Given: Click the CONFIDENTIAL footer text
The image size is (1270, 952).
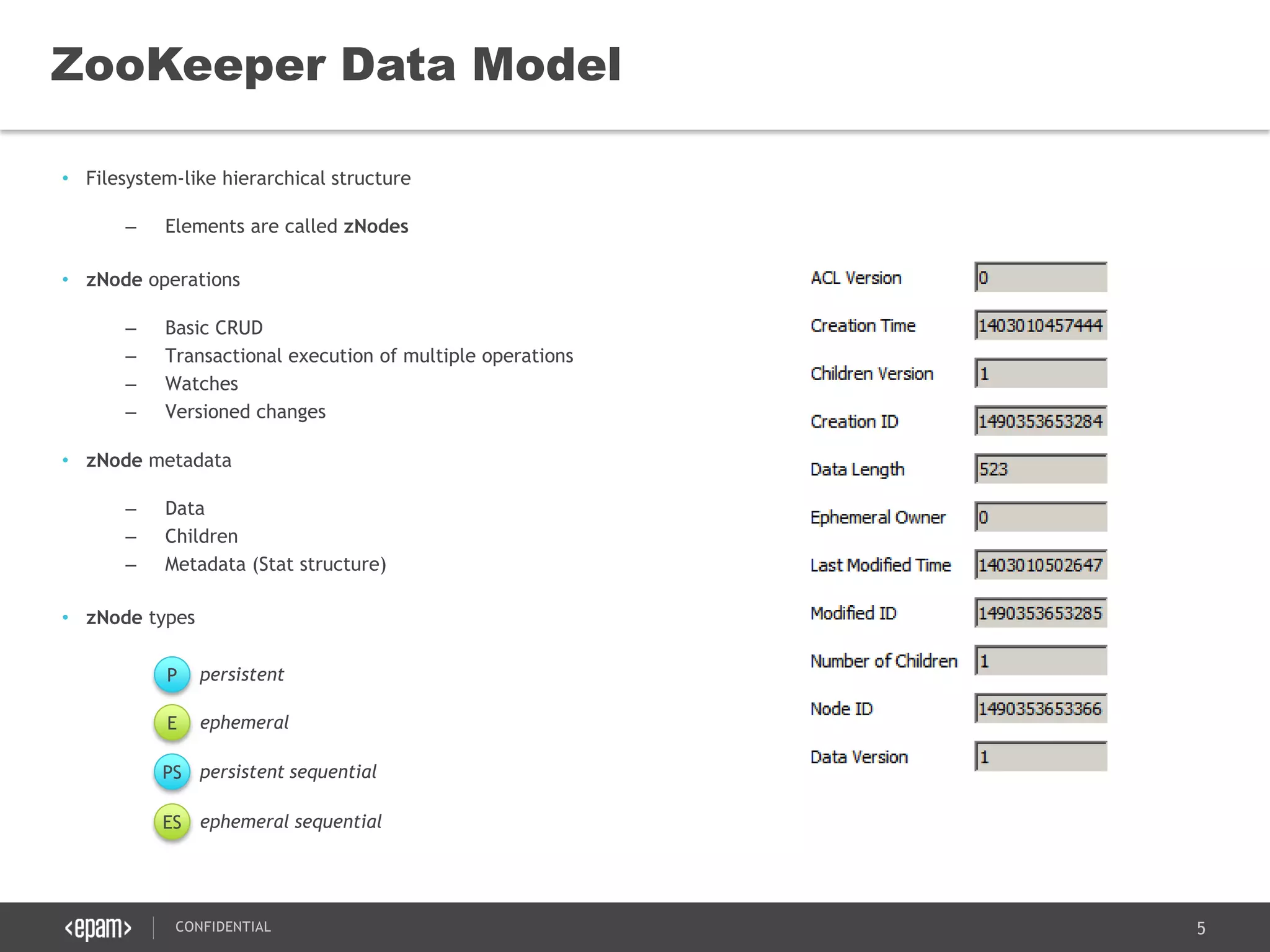Looking at the screenshot, I should [x=223, y=927].
